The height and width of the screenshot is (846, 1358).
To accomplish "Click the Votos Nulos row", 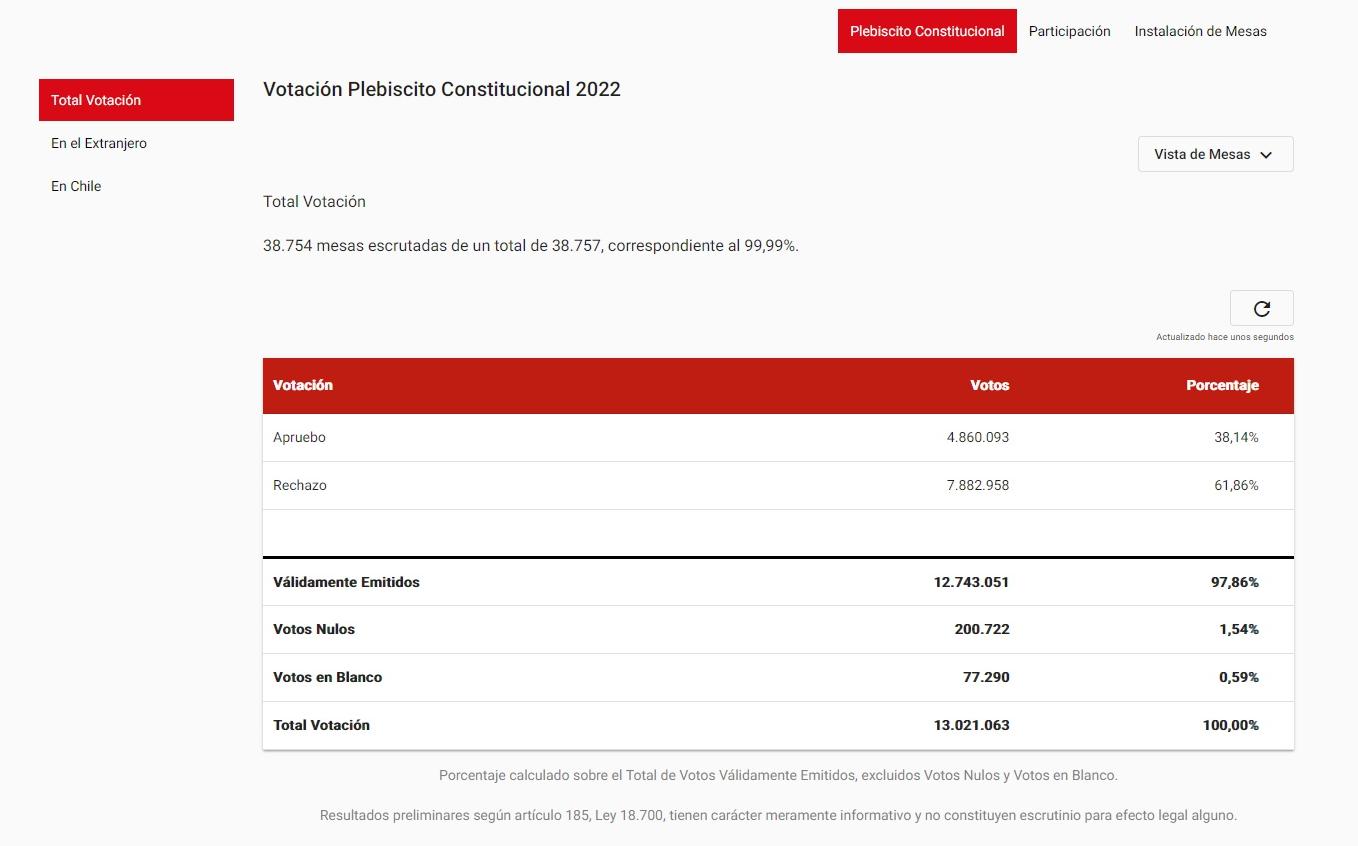I will [x=778, y=629].
